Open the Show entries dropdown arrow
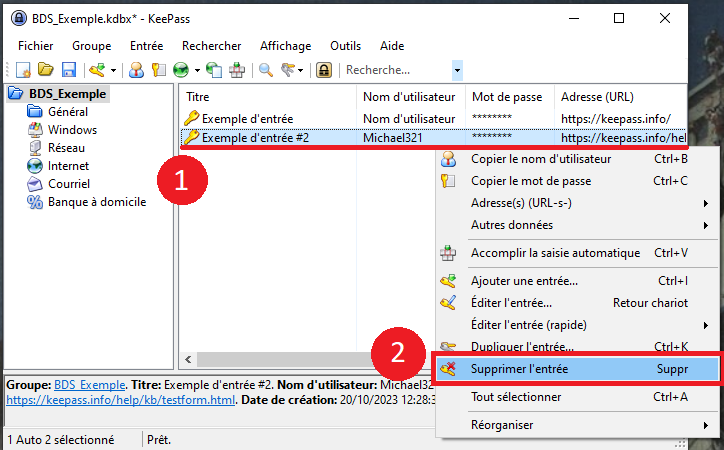Viewport: 724px width, 450px height. point(301,71)
